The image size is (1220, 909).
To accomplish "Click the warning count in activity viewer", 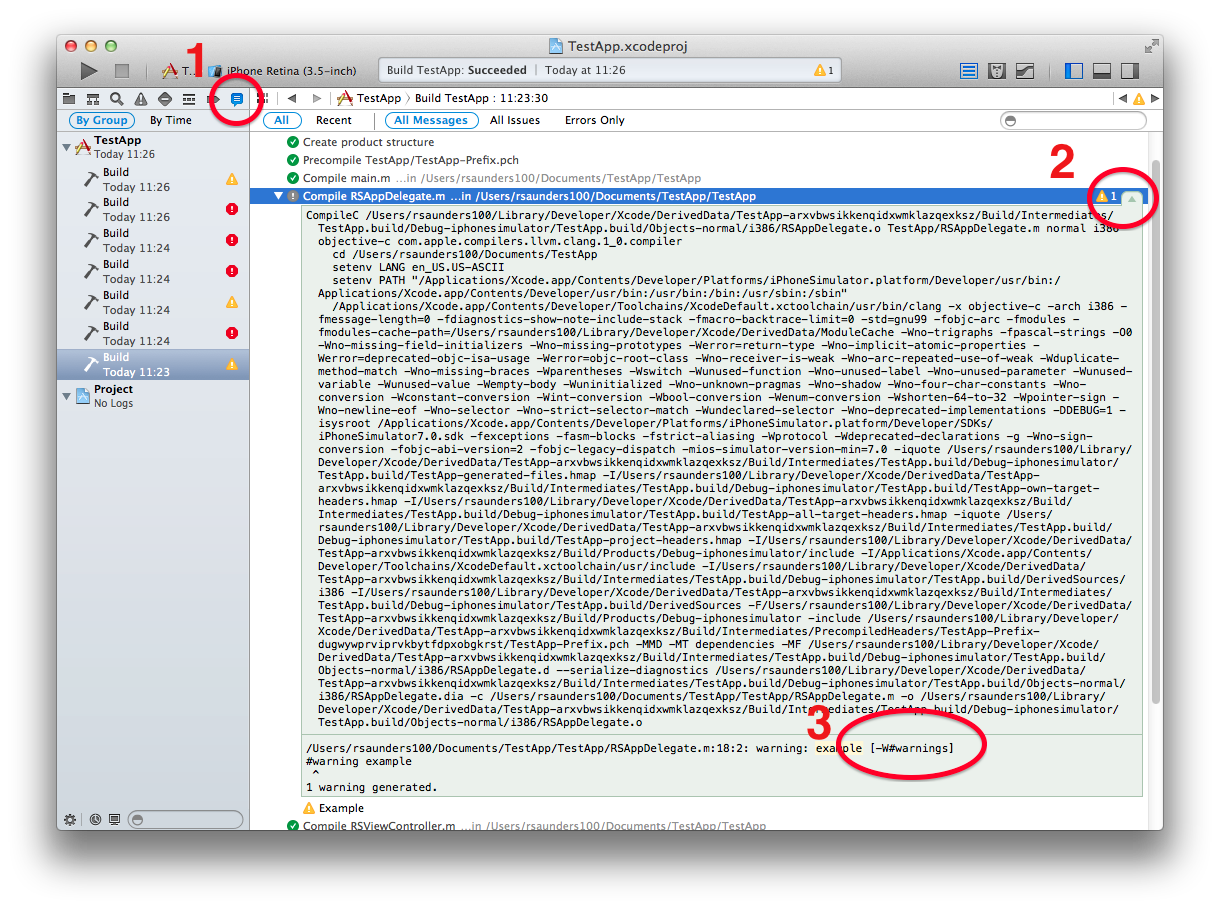I will click(x=824, y=71).
